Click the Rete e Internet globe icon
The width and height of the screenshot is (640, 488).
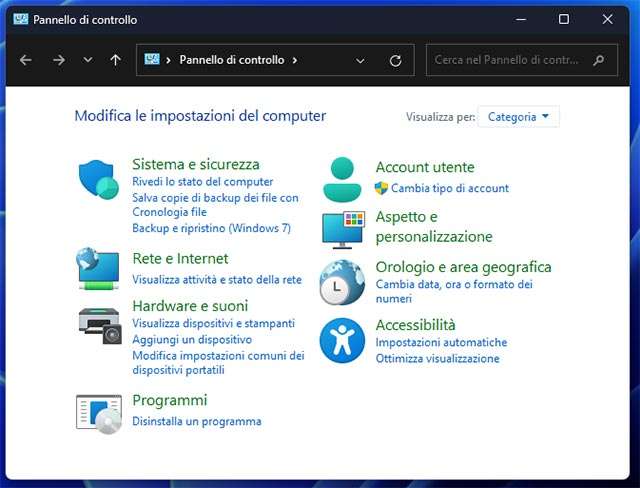[x=99, y=269]
